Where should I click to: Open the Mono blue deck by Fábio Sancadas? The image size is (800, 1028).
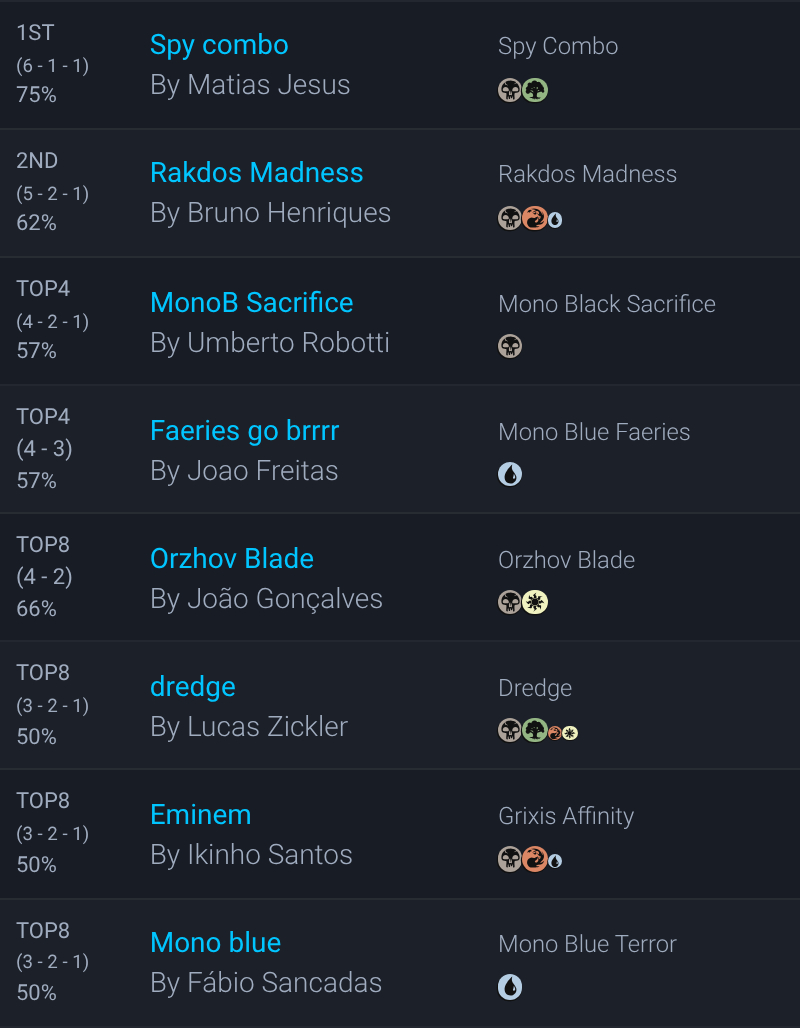click(x=215, y=943)
